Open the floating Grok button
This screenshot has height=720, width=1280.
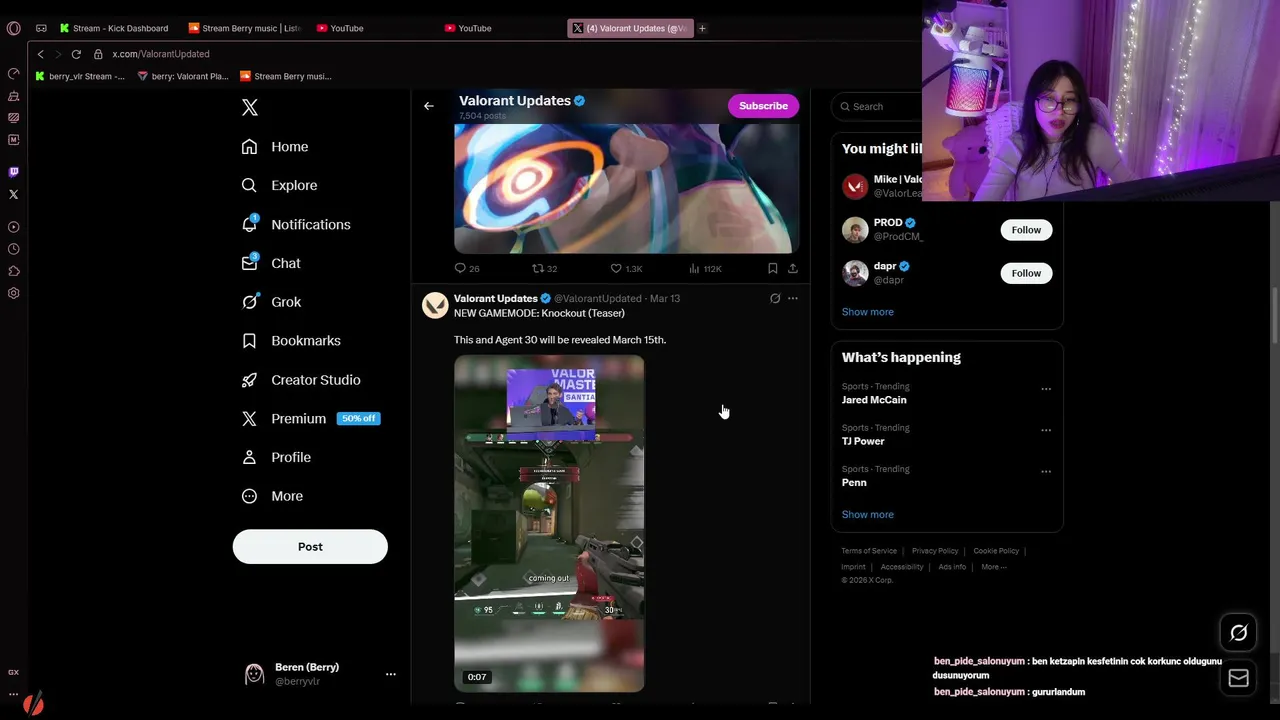click(x=1238, y=632)
